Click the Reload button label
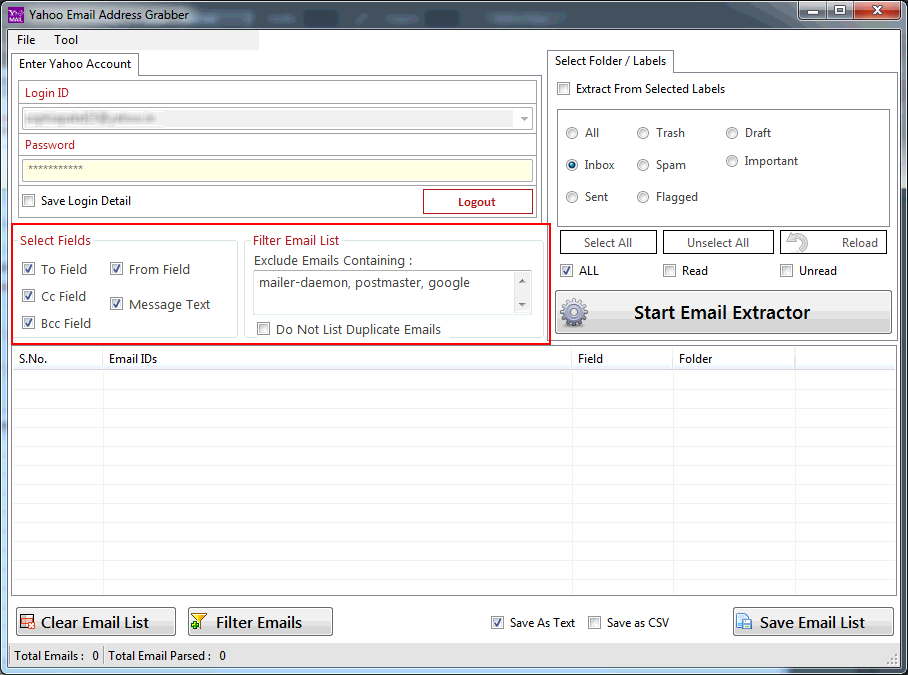The height and width of the screenshot is (675, 908). coord(860,243)
